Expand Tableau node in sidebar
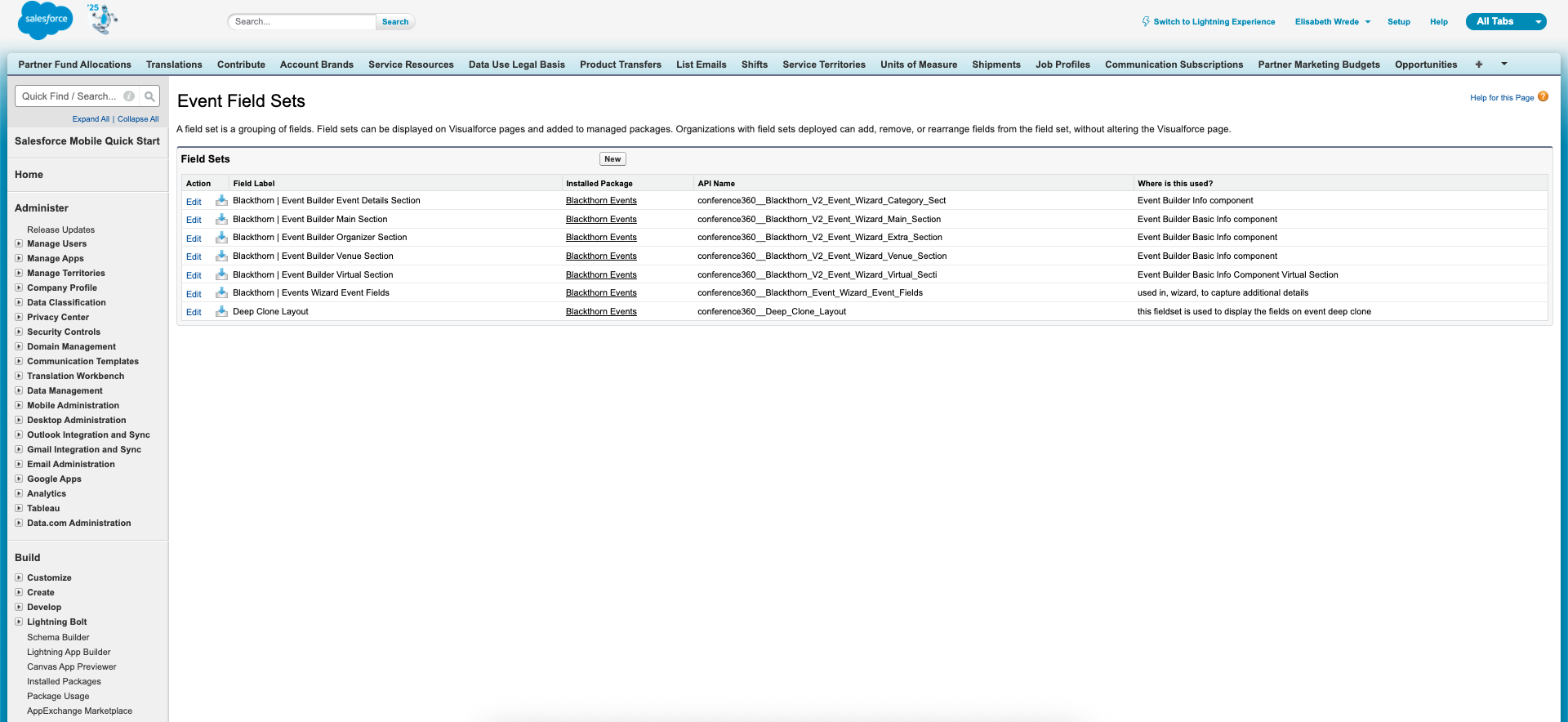Image resolution: width=1568 pixels, height=722 pixels. tap(19, 508)
